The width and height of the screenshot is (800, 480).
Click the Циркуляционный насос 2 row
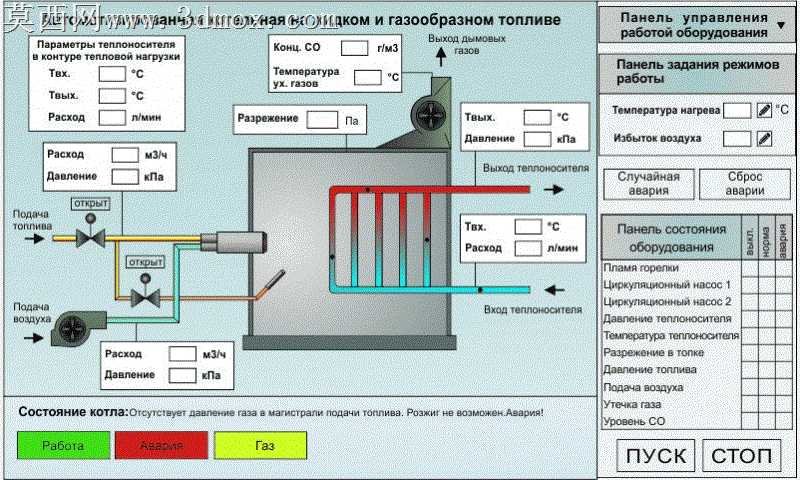[696, 301]
